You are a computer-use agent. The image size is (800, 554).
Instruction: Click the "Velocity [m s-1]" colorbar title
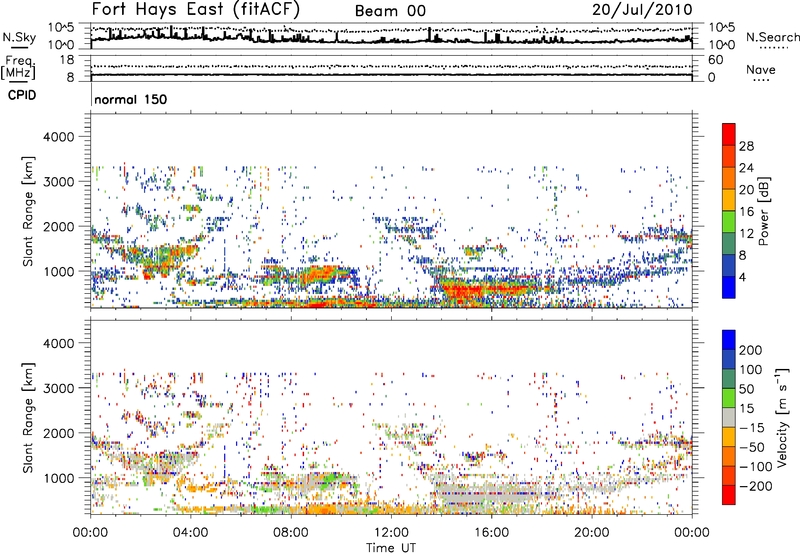pyautogui.click(x=783, y=417)
